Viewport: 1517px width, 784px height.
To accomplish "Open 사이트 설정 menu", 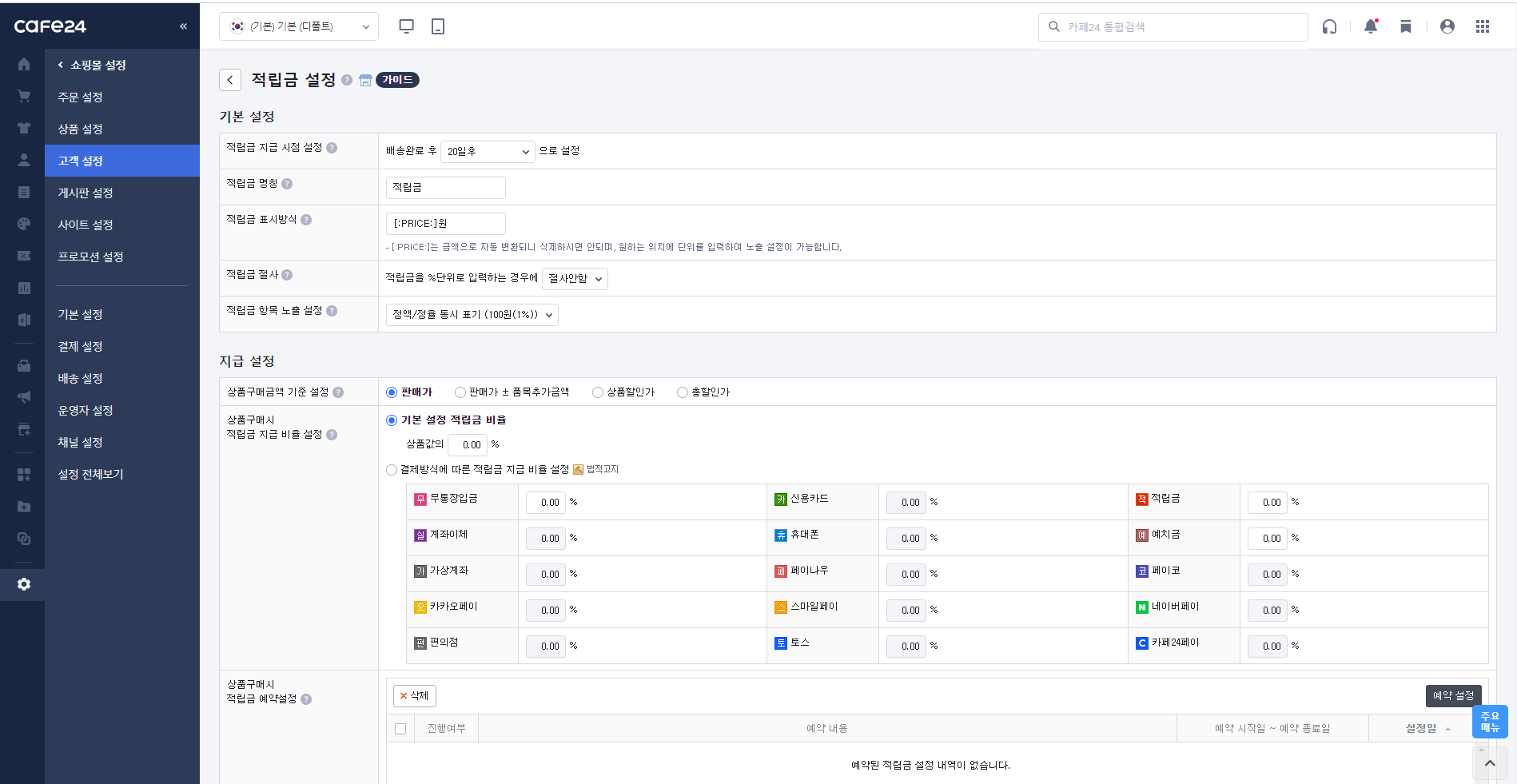I will pyautogui.click(x=85, y=225).
